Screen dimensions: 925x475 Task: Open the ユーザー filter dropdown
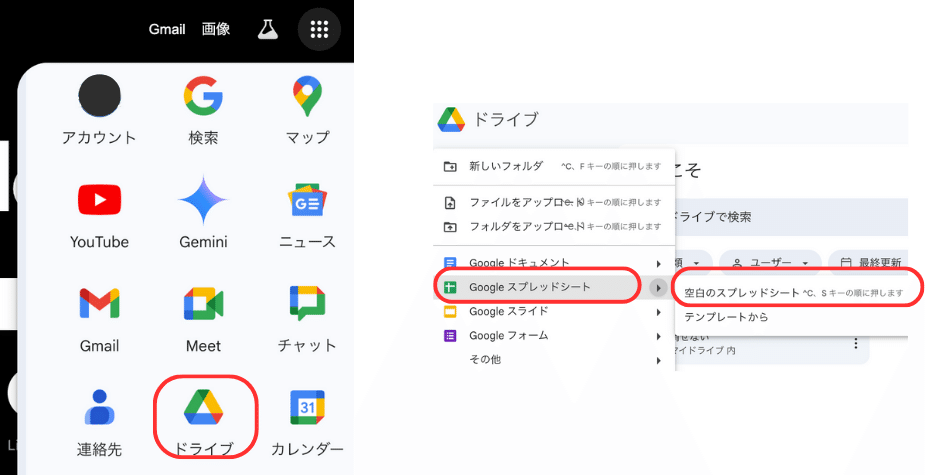pyautogui.click(x=770, y=263)
